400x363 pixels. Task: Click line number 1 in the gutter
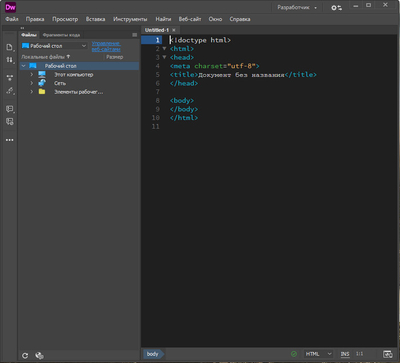tap(158, 40)
